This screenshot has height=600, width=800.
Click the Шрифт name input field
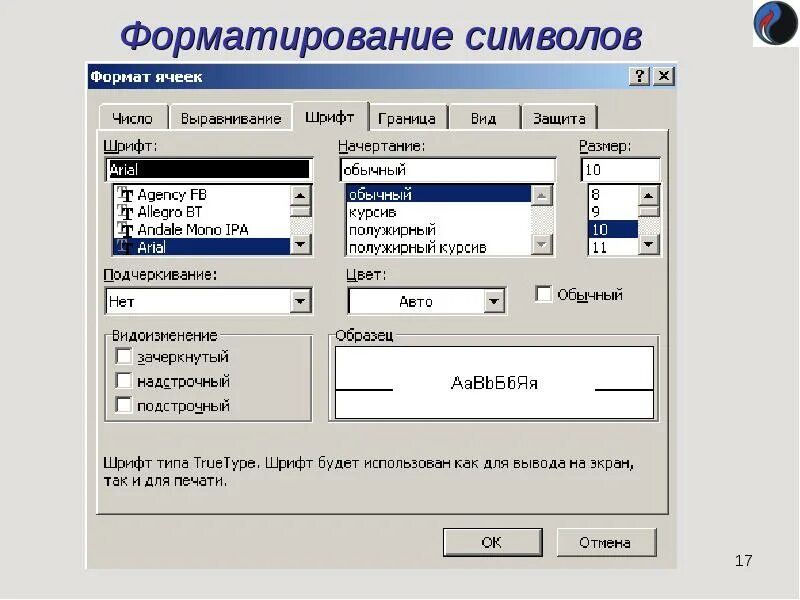tap(209, 169)
